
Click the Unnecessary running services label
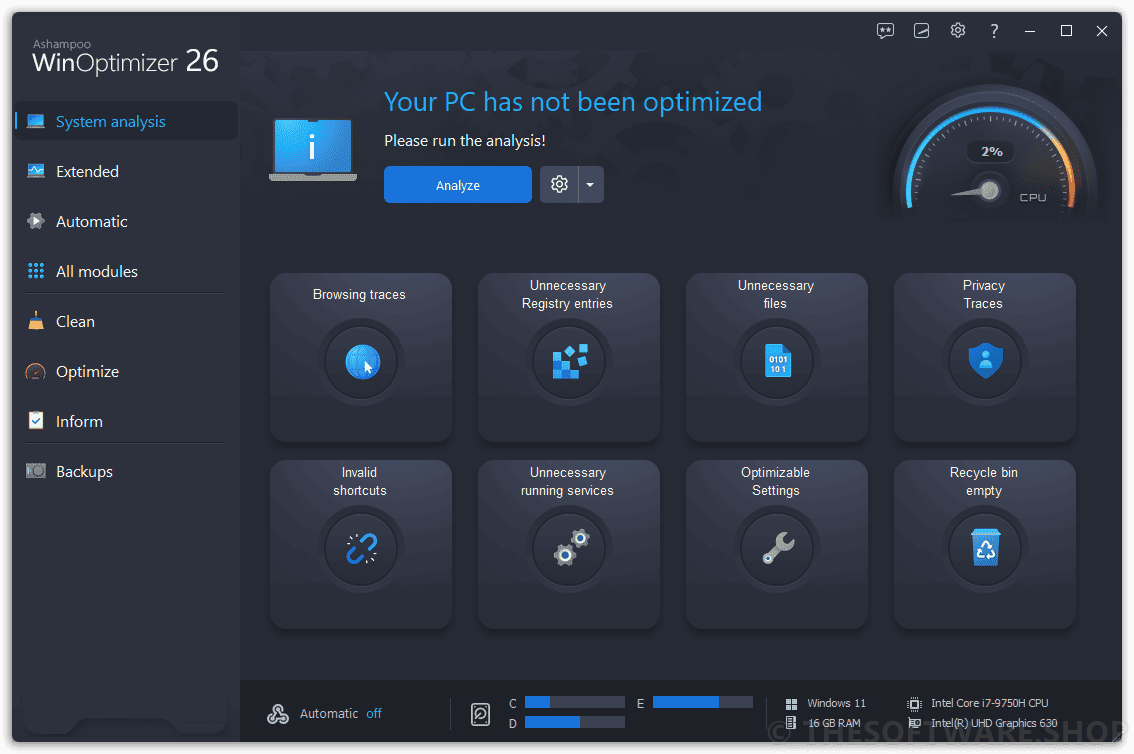click(568, 481)
